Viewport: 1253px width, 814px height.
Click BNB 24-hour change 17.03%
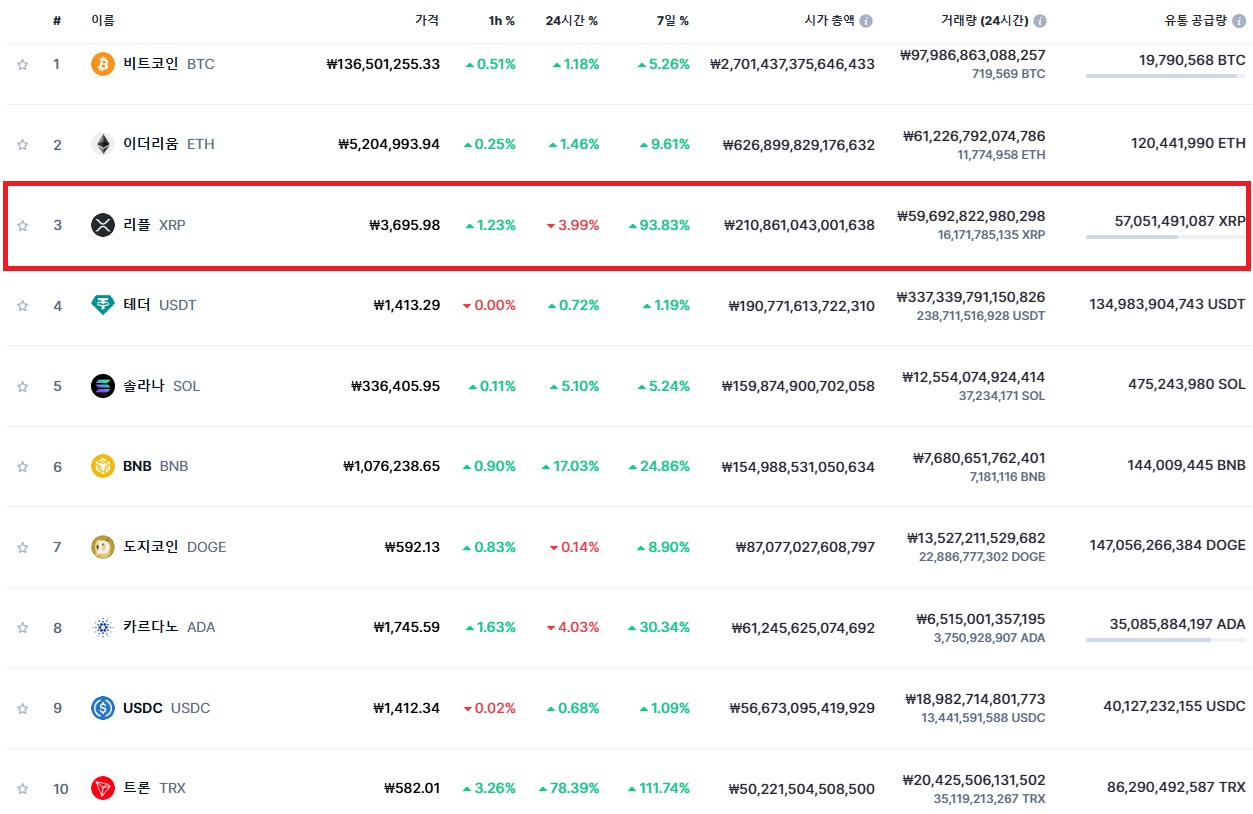[x=570, y=466]
